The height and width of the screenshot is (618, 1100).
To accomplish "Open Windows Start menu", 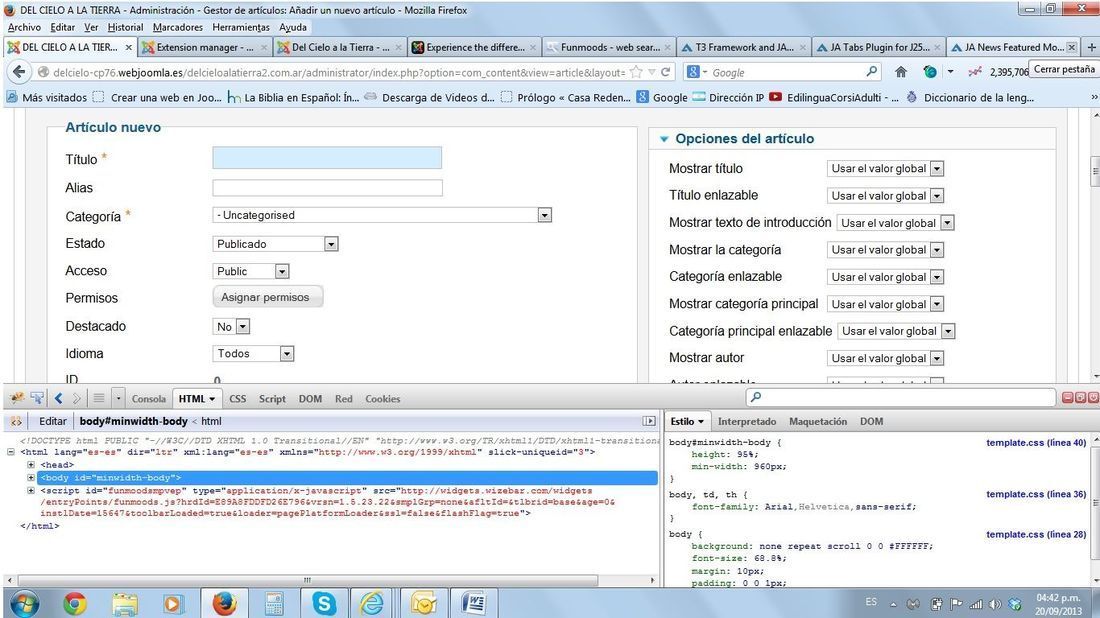I will pos(25,603).
